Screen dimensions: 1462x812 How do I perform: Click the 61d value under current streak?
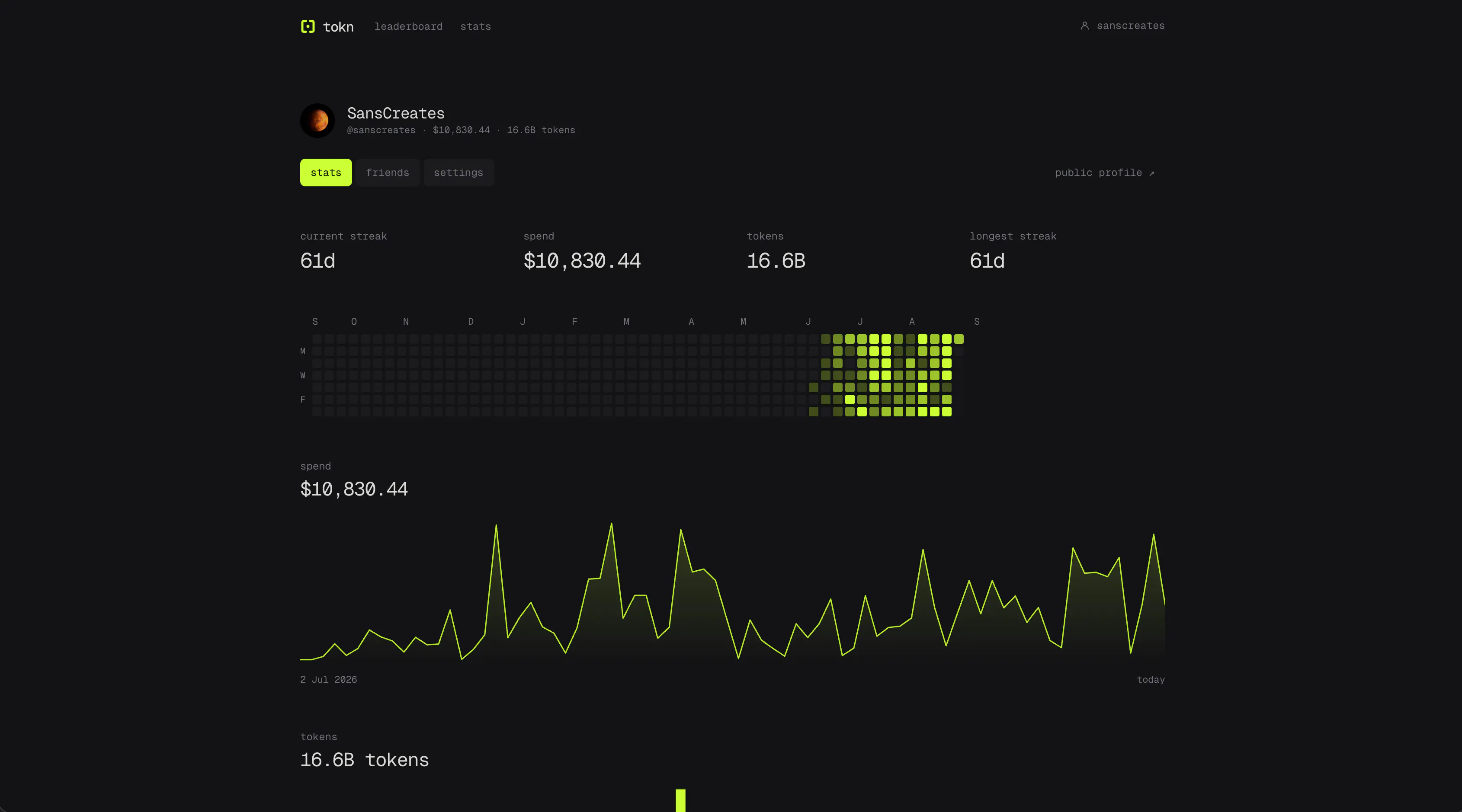click(318, 260)
